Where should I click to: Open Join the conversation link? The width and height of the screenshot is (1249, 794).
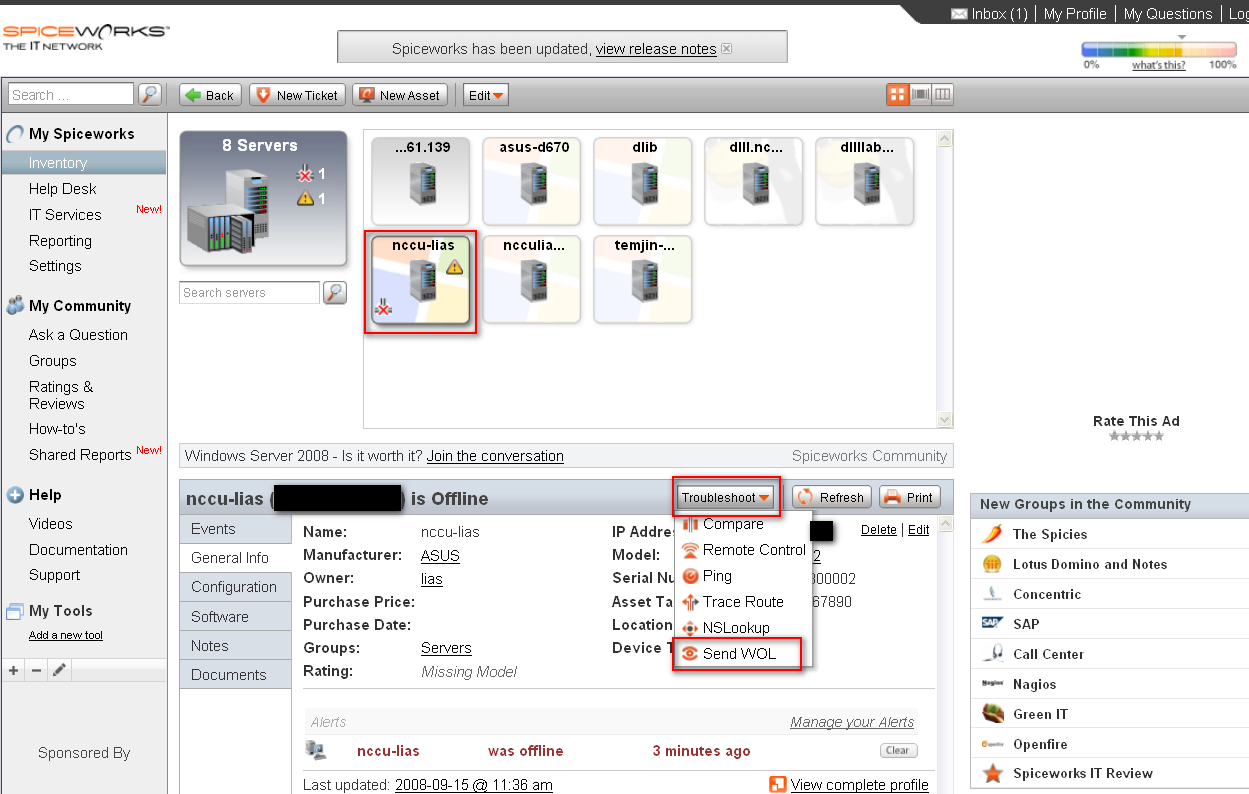pos(495,456)
